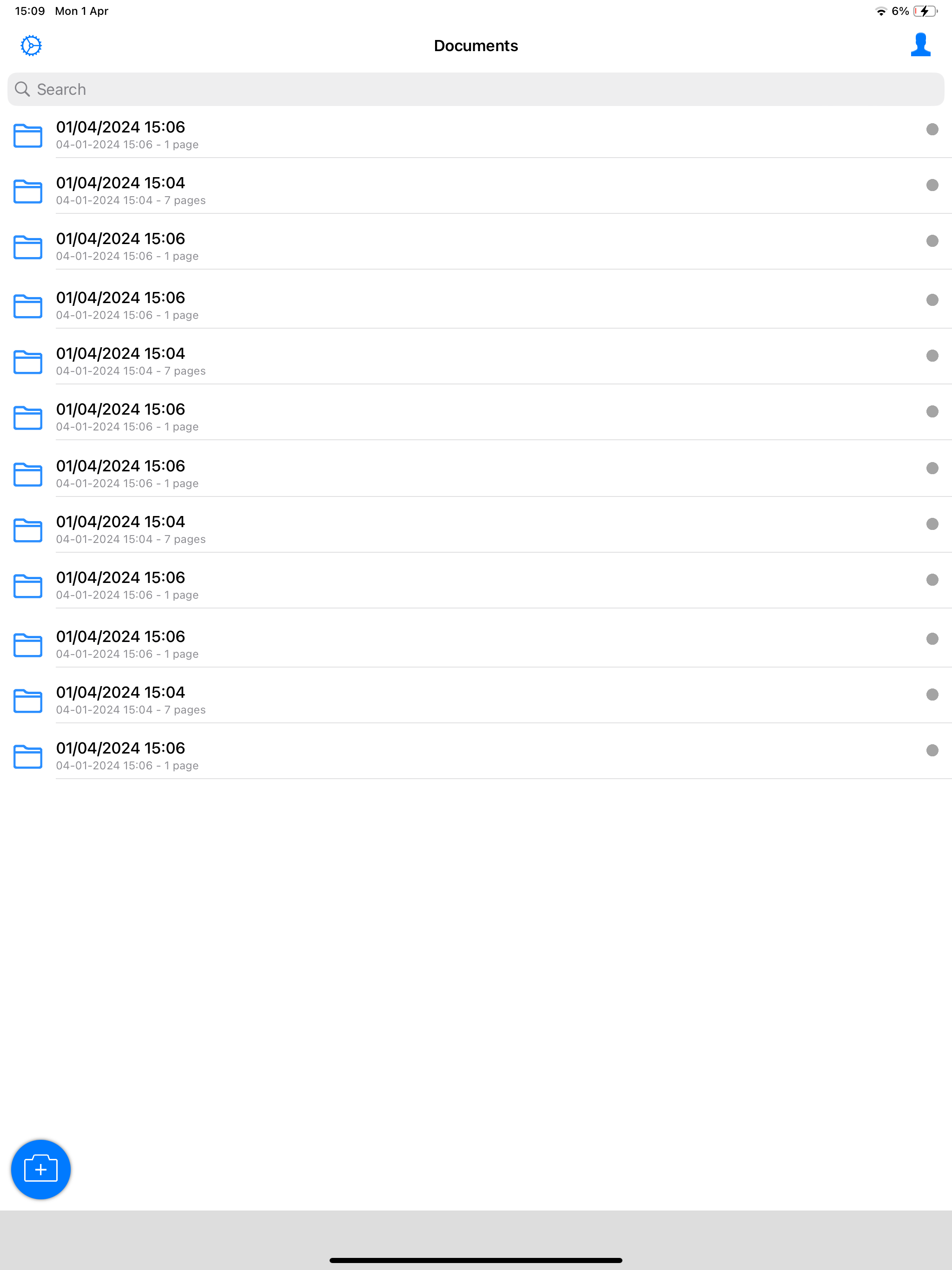Toggle the gray dot on the second row

tap(932, 185)
